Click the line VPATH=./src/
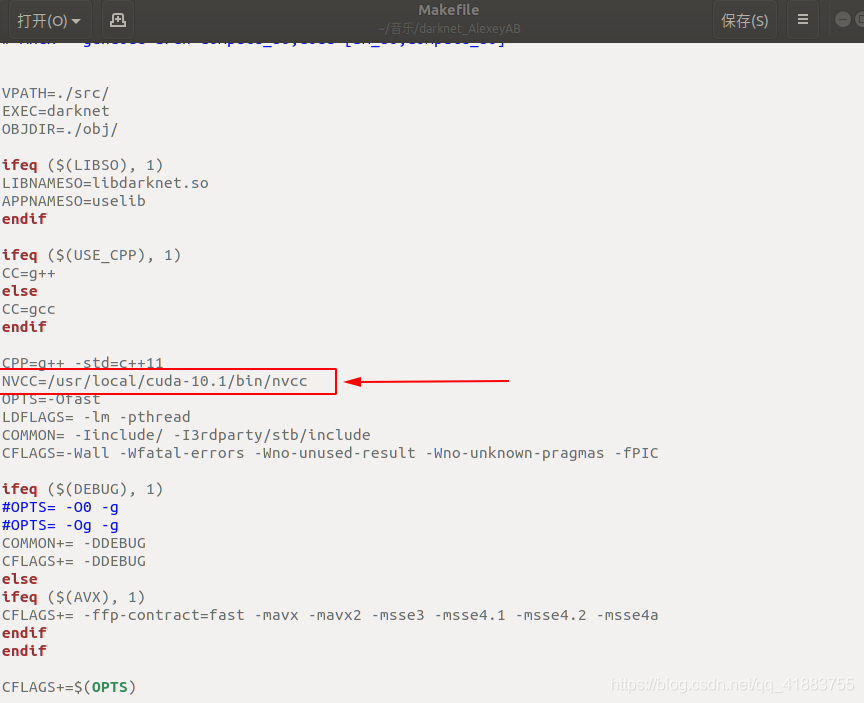Image resolution: width=864 pixels, height=703 pixels. (56, 93)
